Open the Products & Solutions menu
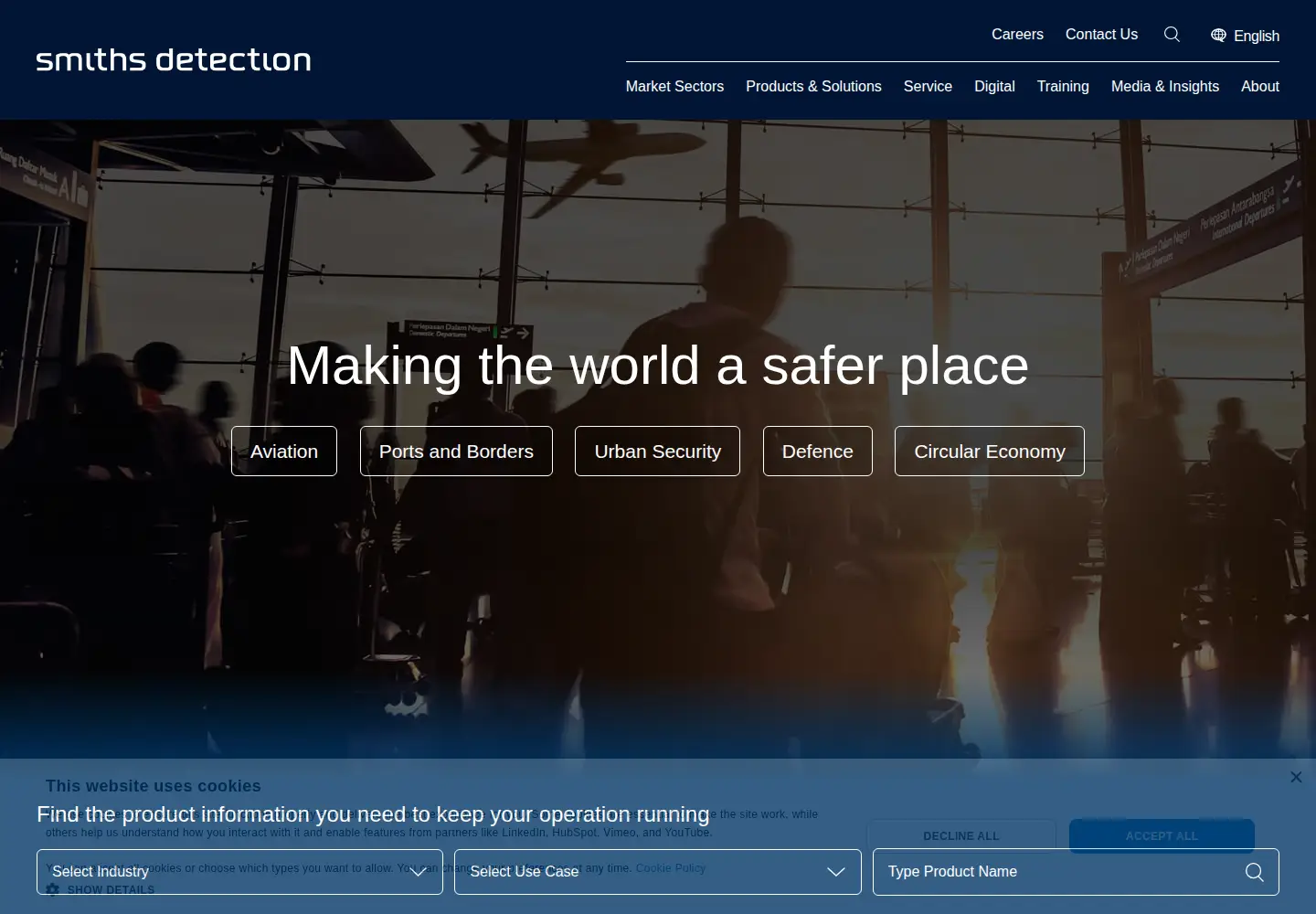This screenshot has width=1316, height=914. point(813,86)
